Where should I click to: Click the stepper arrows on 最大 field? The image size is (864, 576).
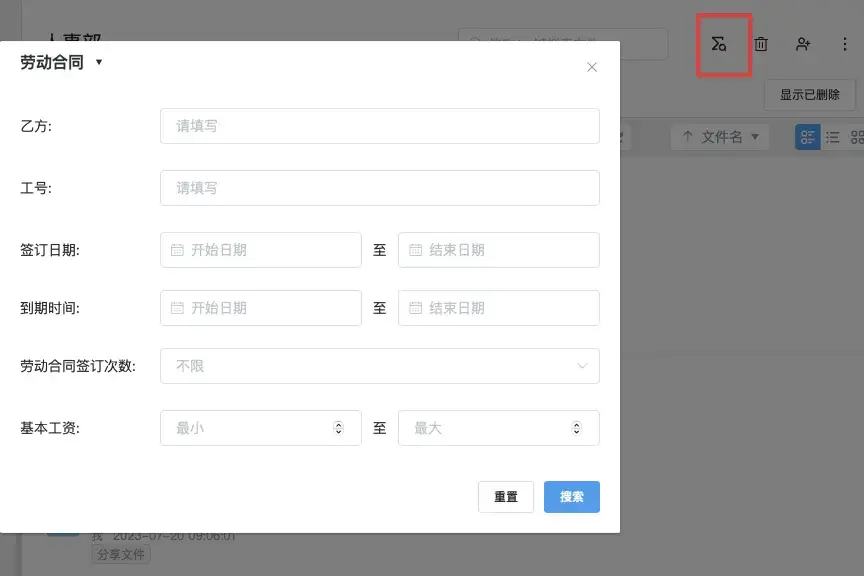pyautogui.click(x=576, y=428)
